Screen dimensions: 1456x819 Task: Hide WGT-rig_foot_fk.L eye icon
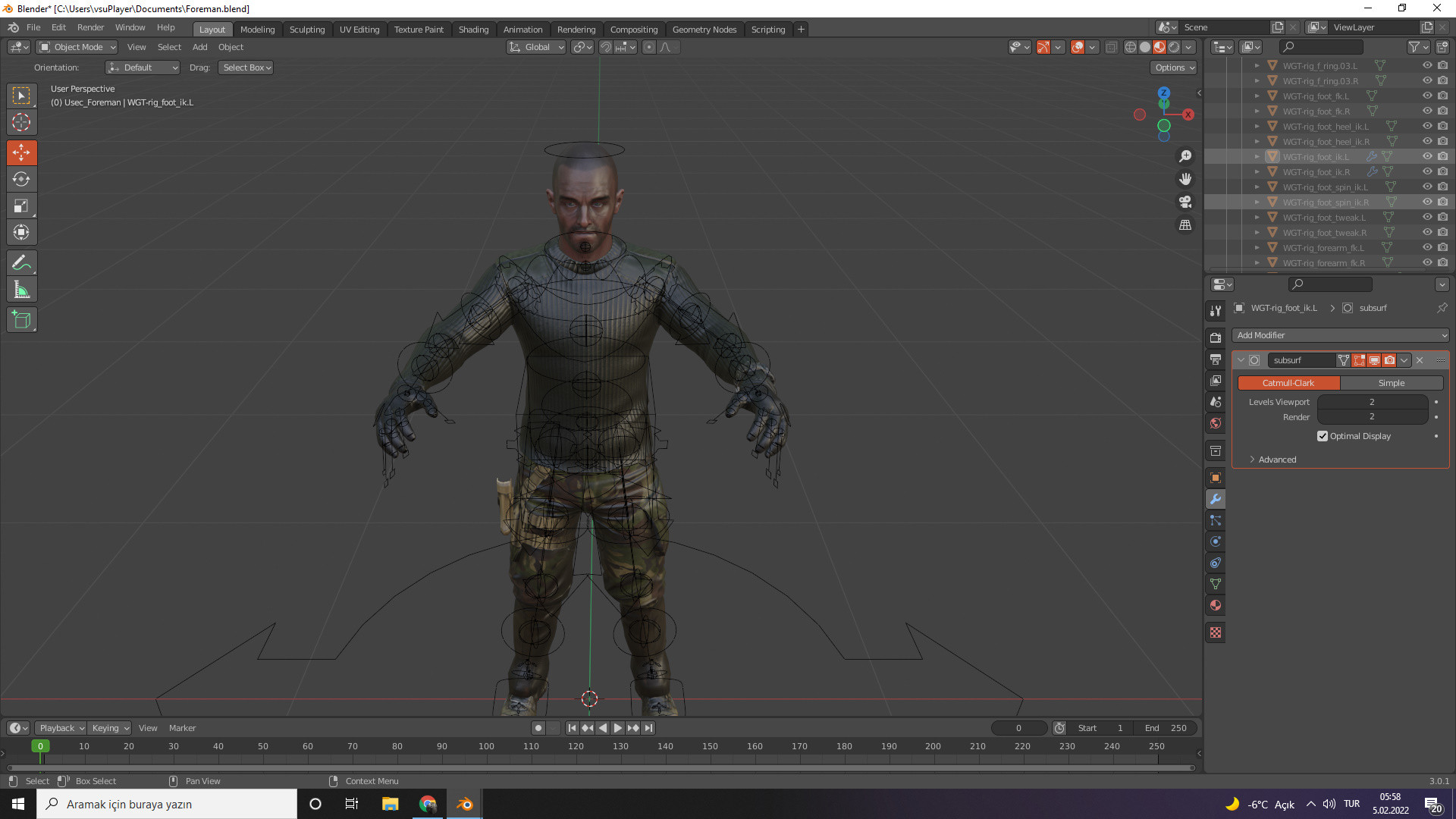click(x=1426, y=96)
